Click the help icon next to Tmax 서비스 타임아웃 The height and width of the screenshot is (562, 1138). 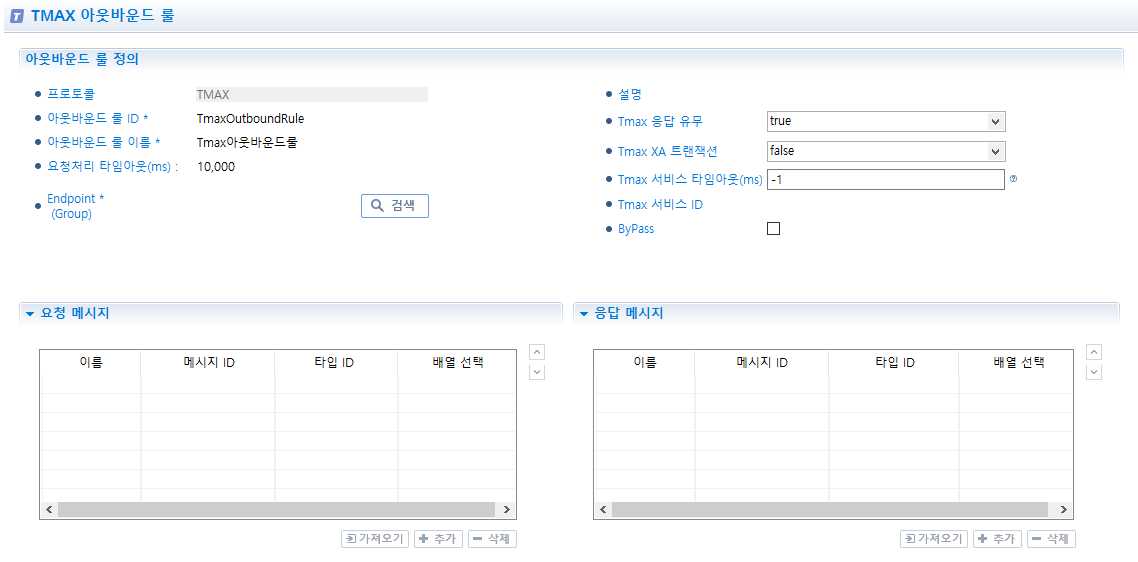1013,179
